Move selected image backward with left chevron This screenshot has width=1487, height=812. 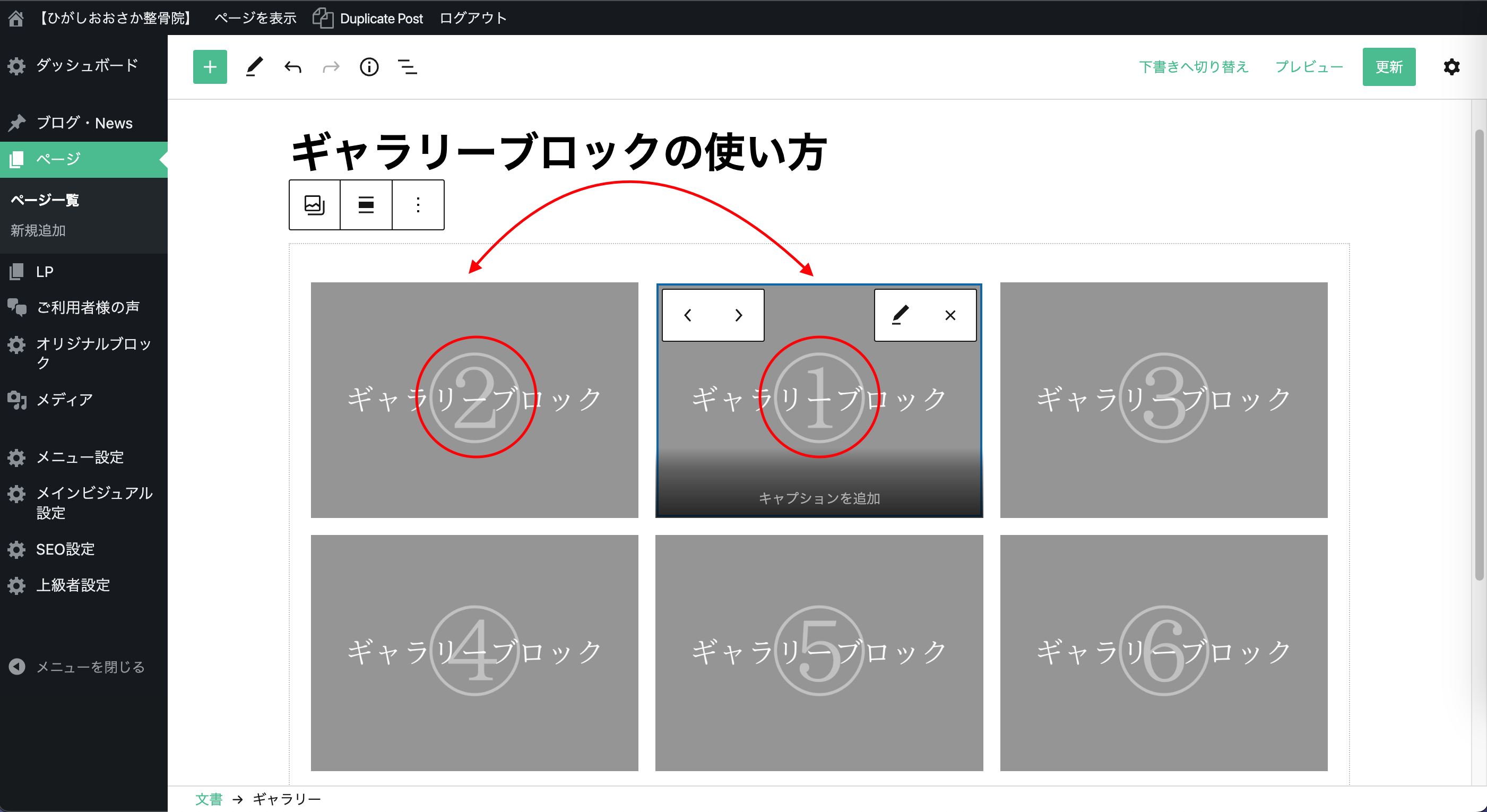(687, 315)
